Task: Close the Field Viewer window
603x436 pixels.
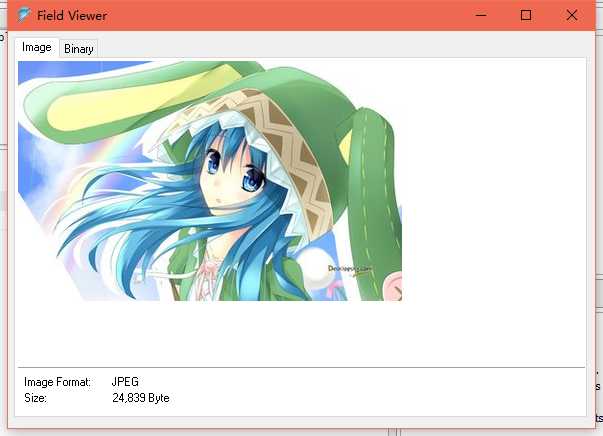Action: (572, 15)
